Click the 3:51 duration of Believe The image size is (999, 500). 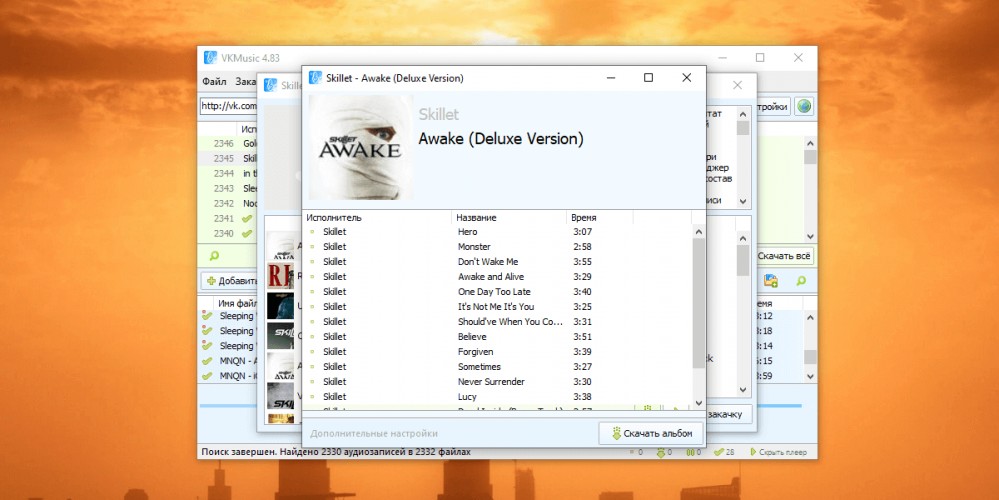pos(582,336)
